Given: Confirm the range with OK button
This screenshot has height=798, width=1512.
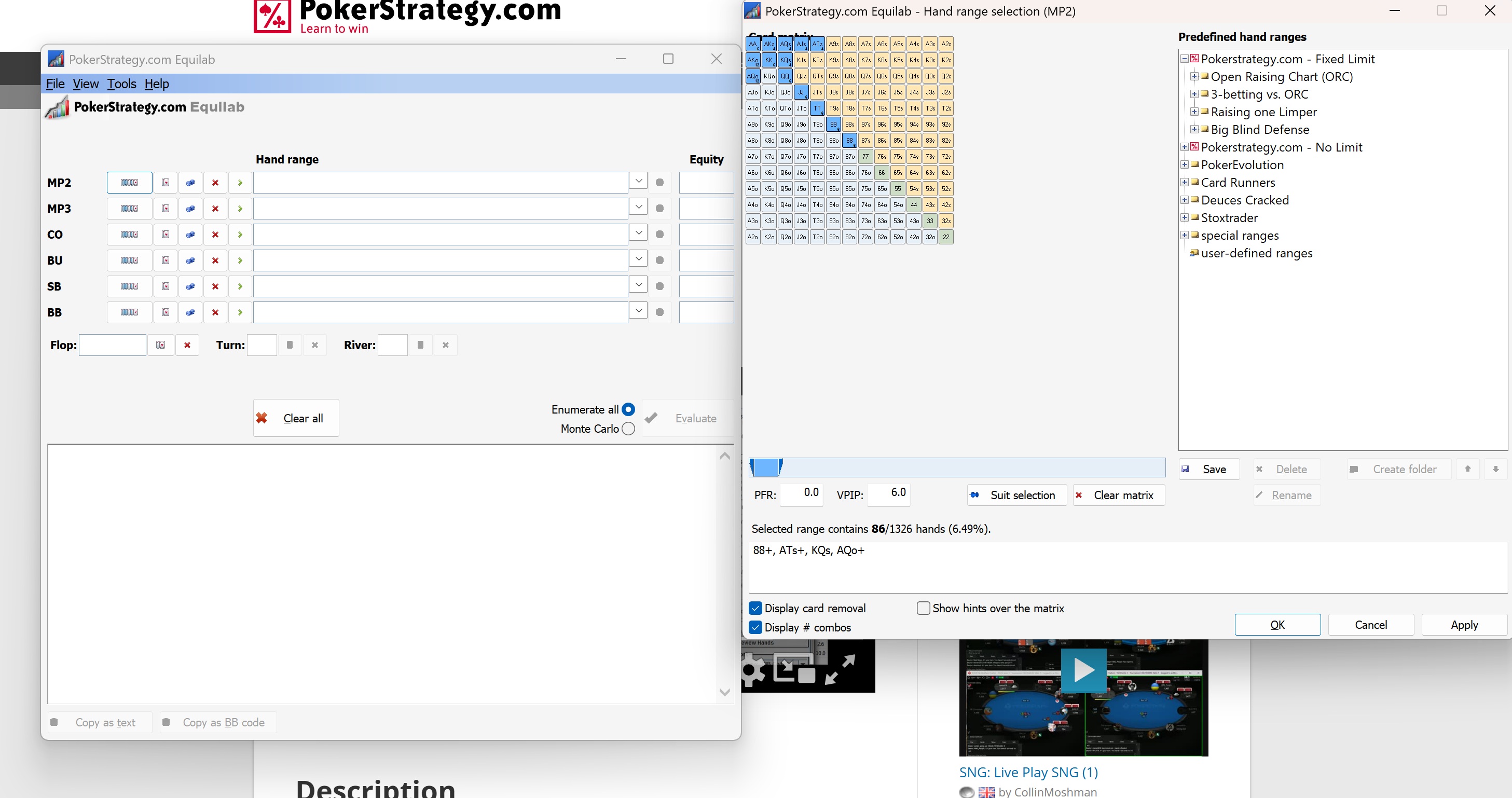Looking at the screenshot, I should (x=1277, y=625).
